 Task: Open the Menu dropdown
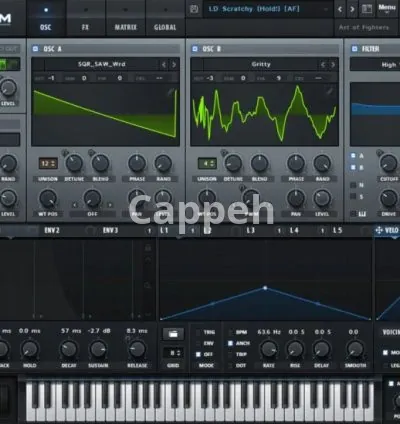point(387,8)
